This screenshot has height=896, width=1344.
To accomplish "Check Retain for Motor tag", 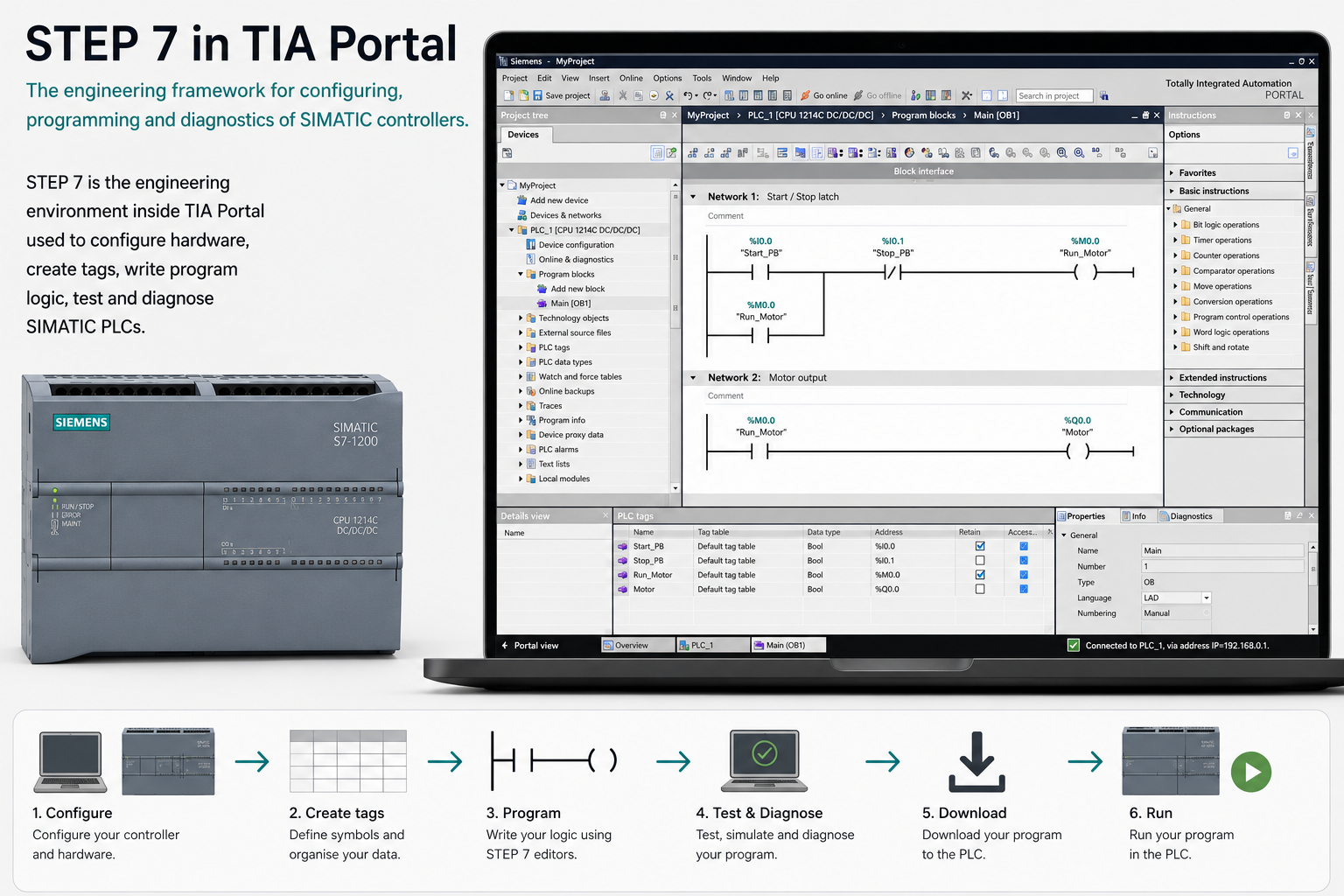I will [x=980, y=589].
